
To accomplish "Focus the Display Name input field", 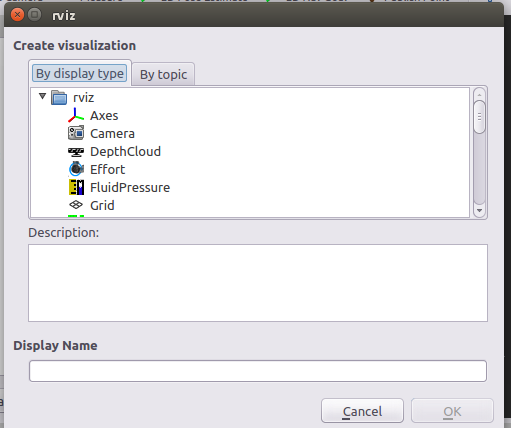I will [x=258, y=371].
